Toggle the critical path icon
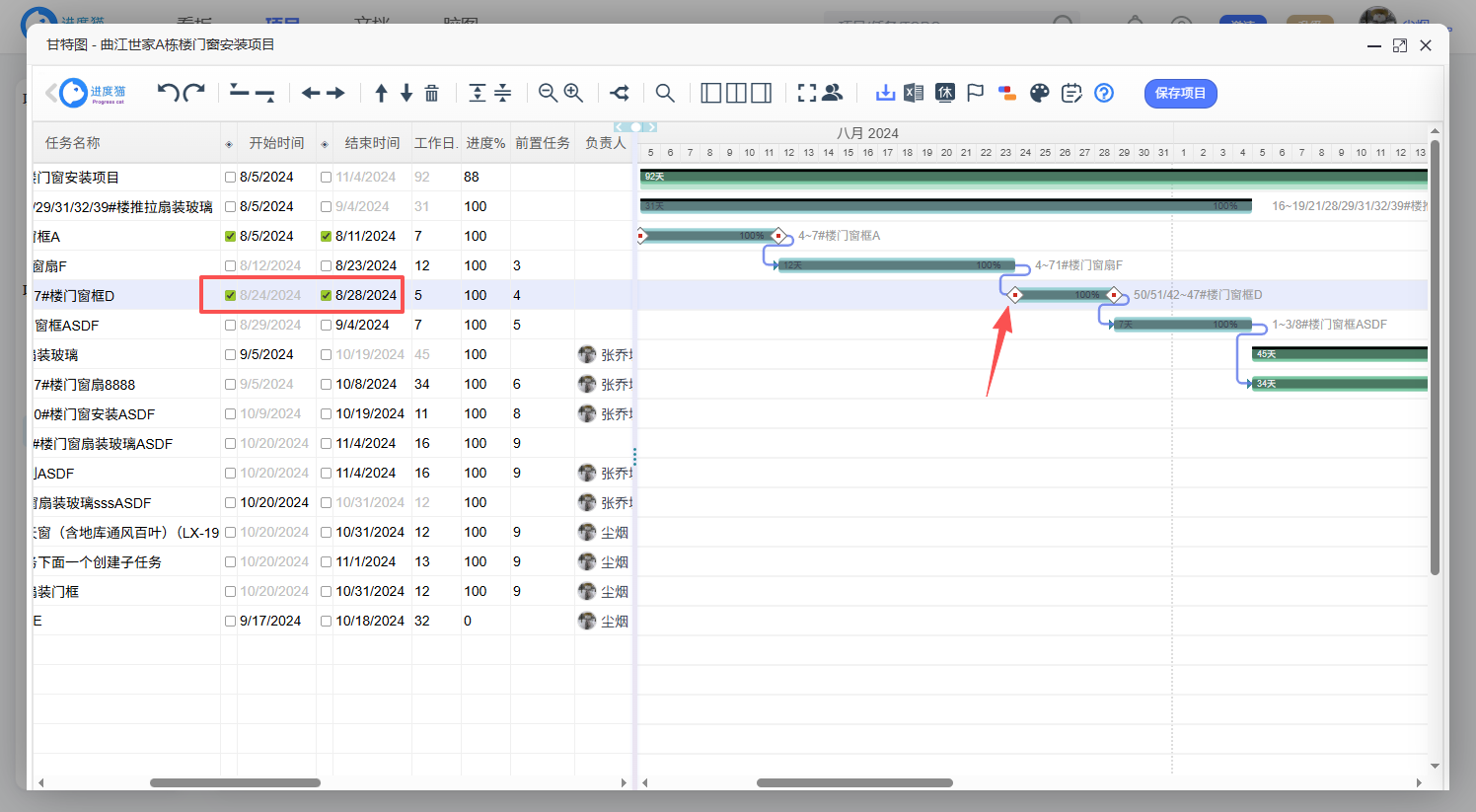This screenshot has width=1476, height=812. (620, 93)
